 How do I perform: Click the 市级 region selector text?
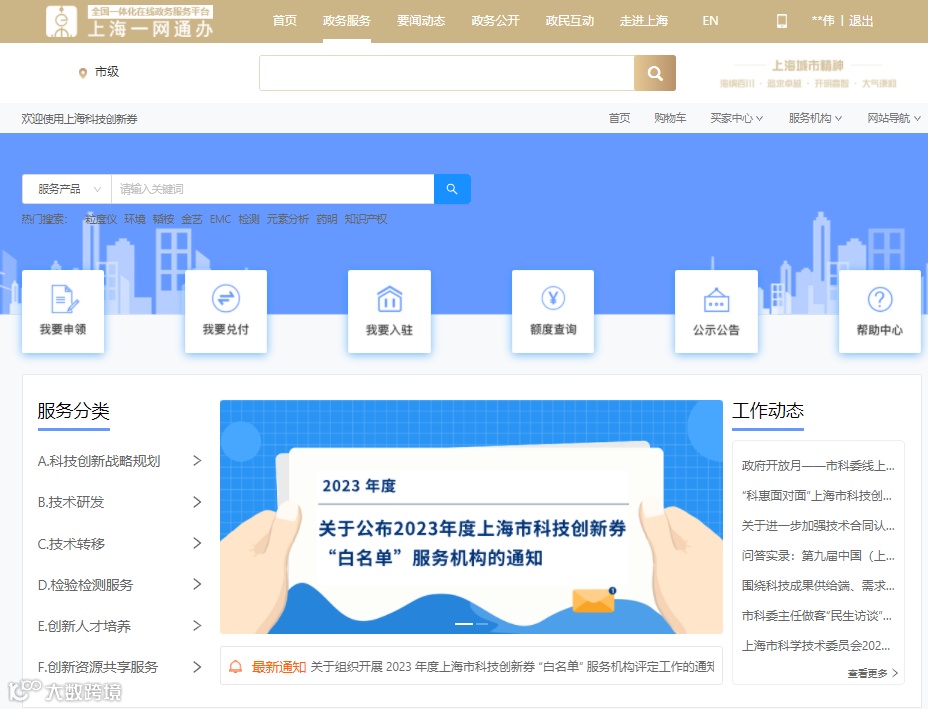click(x=107, y=72)
